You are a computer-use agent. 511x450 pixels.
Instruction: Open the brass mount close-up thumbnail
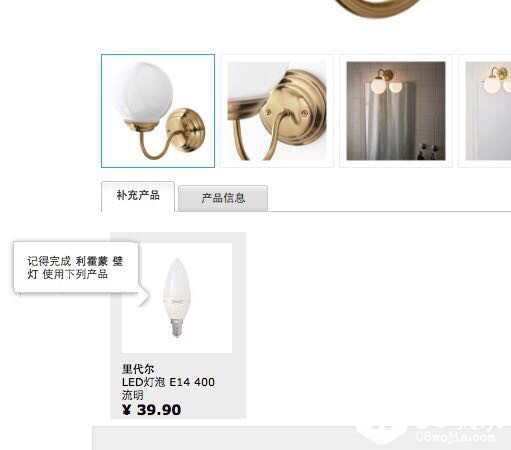[277, 111]
